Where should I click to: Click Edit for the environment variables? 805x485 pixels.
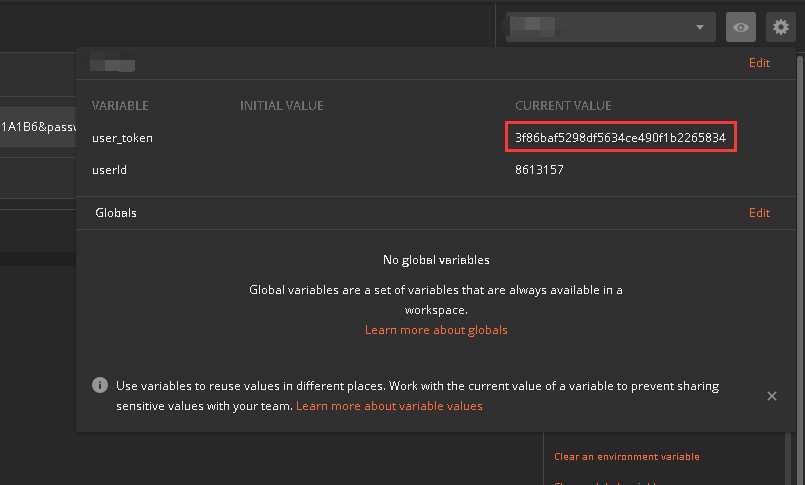click(x=759, y=63)
